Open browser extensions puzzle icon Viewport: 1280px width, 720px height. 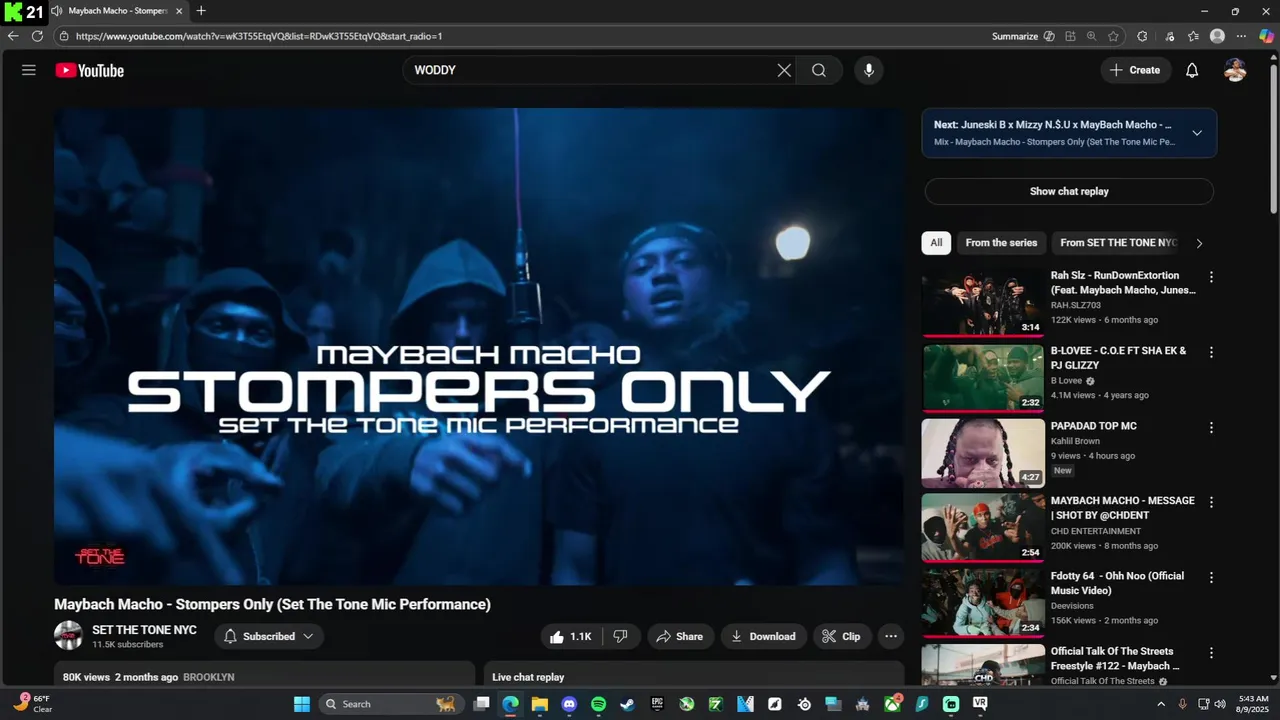point(1142,36)
